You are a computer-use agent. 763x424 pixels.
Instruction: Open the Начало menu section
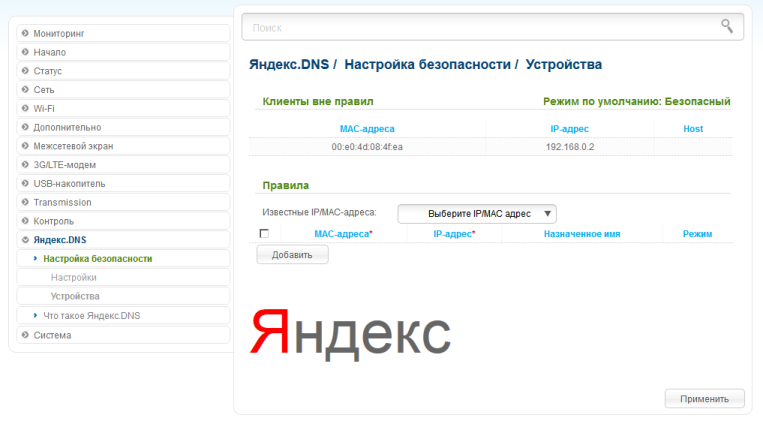[123, 52]
